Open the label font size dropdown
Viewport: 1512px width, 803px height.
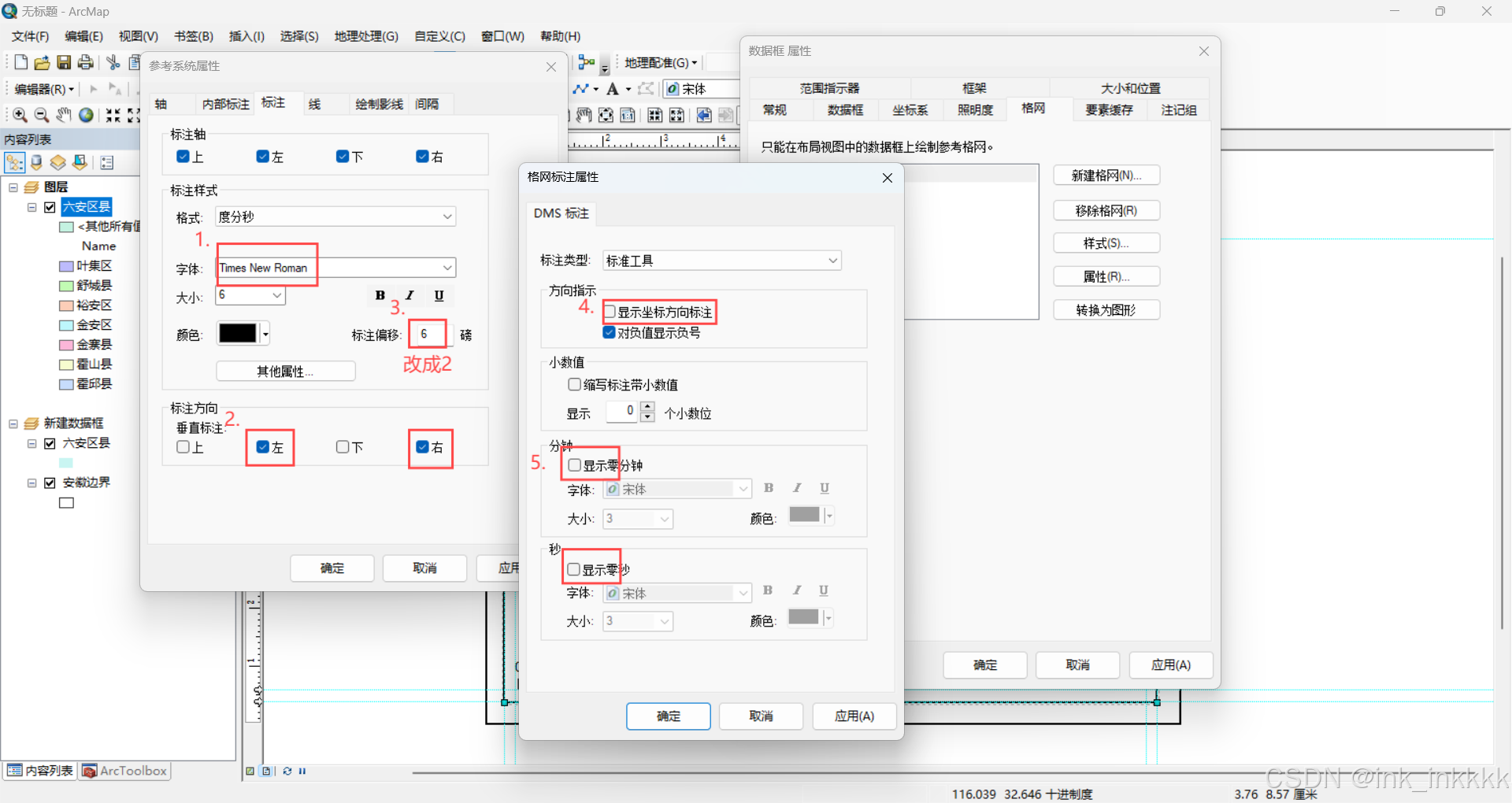tap(277, 295)
